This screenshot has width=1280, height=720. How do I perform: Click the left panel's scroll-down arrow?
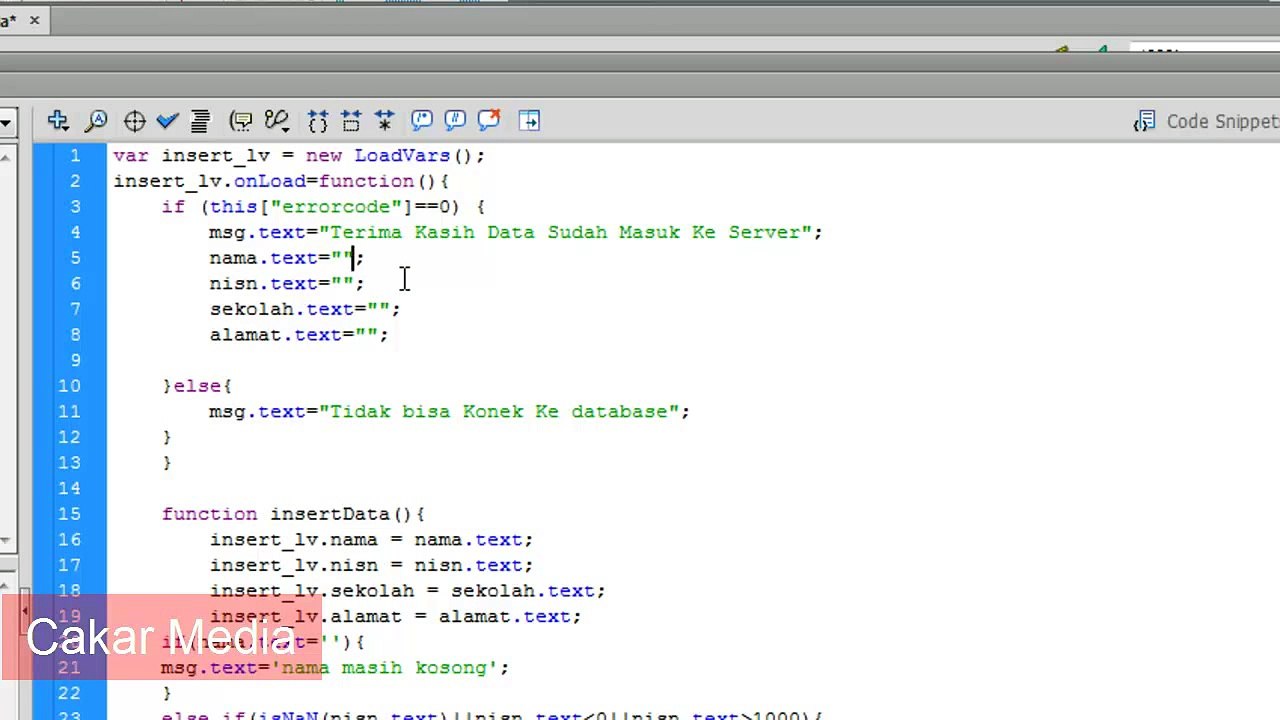click(x=6, y=541)
